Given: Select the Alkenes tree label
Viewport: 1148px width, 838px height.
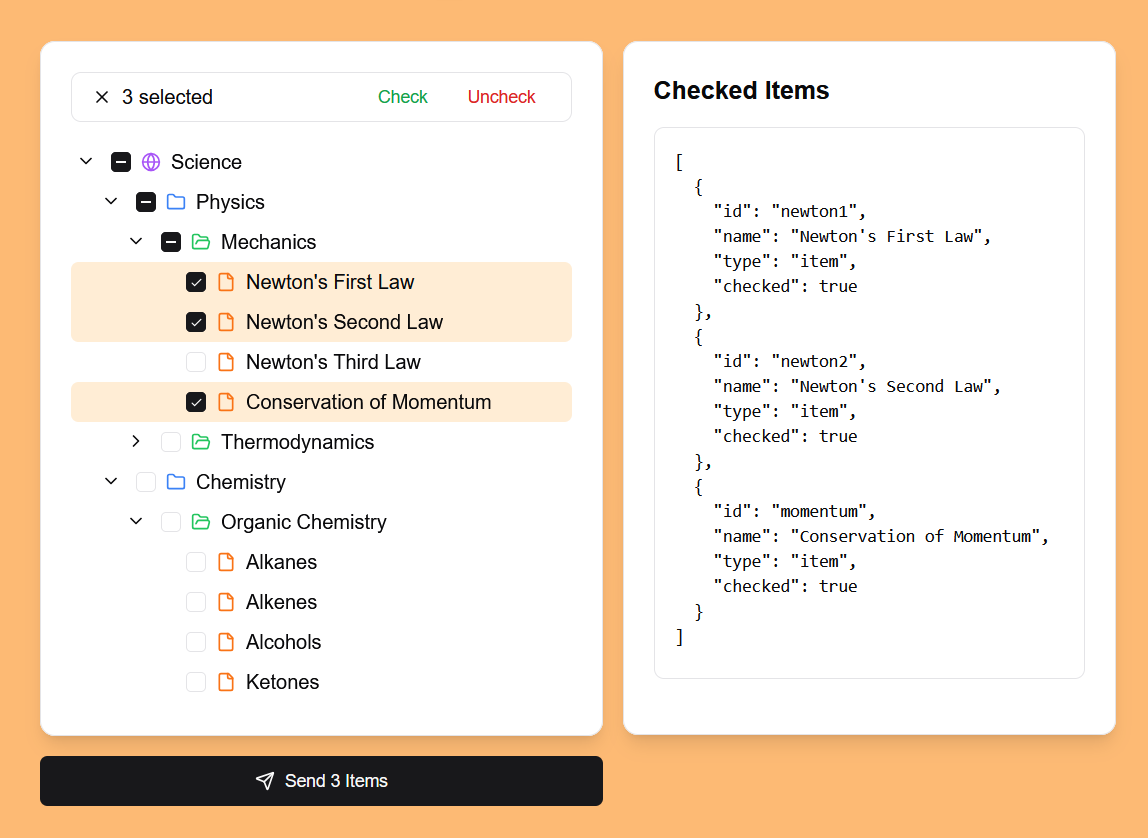Looking at the screenshot, I should pos(281,602).
